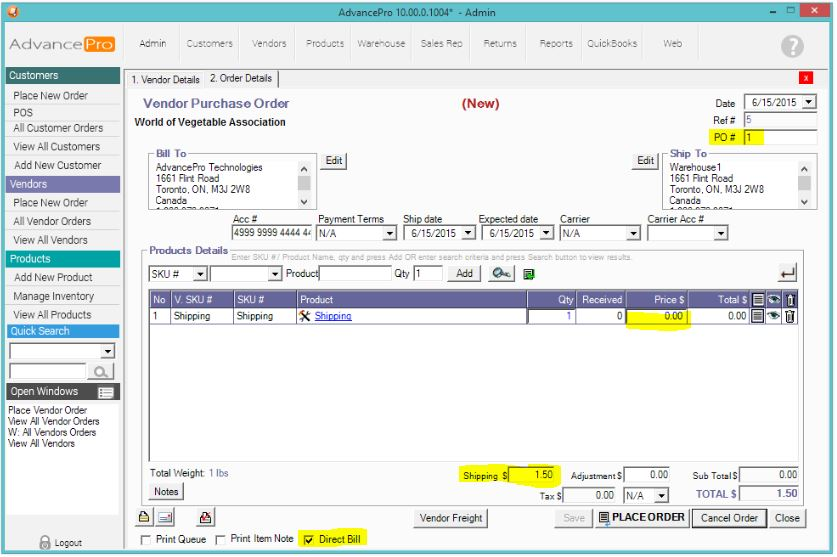Open the Payment Terms dropdown
The height and width of the screenshot is (557, 837).
tap(390, 234)
